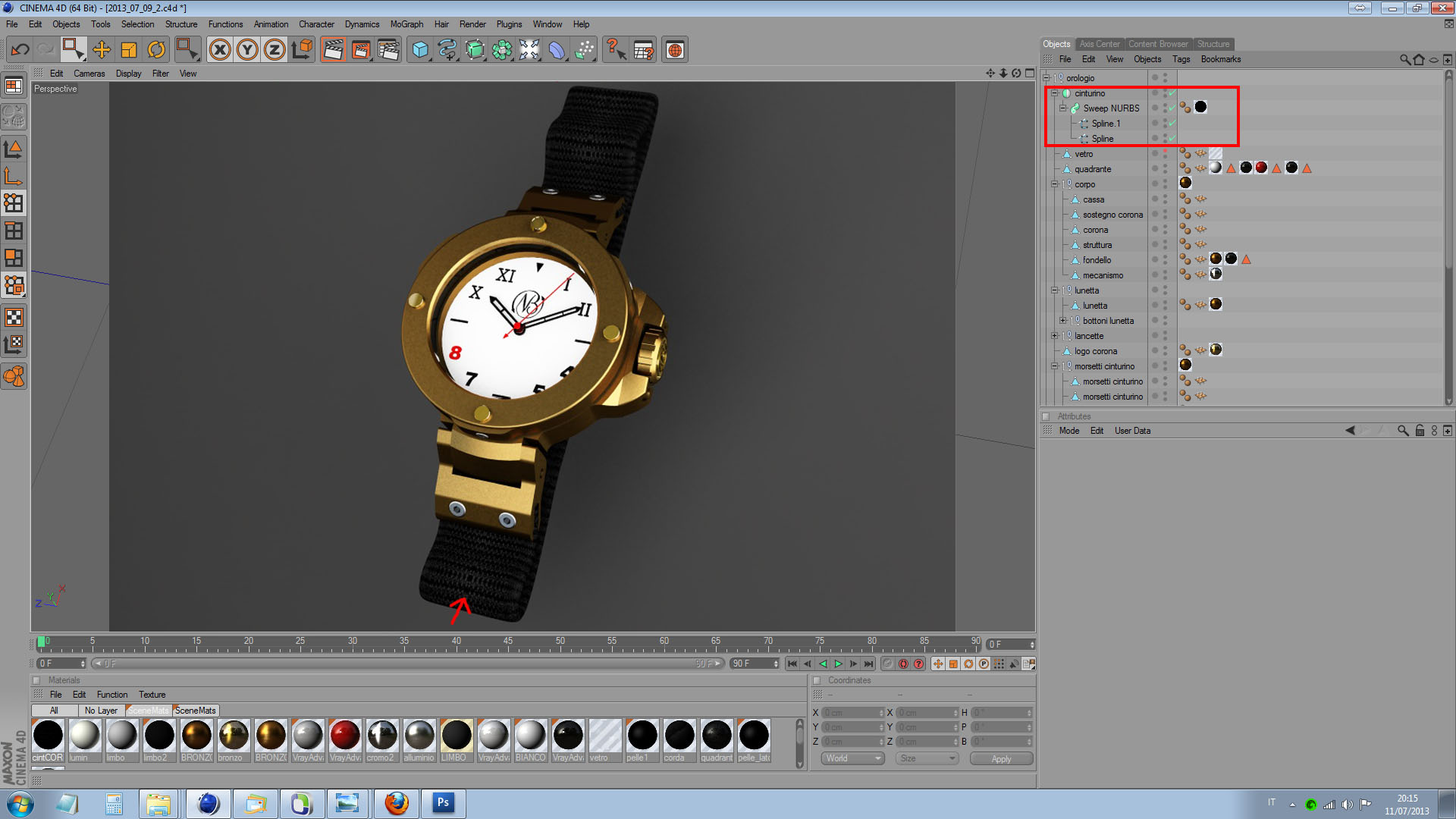Toggle the Sweep NURBS enable checkmark
Image resolution: width=1456 pixels, height=819 pixels.
[x=1172, y=108]
